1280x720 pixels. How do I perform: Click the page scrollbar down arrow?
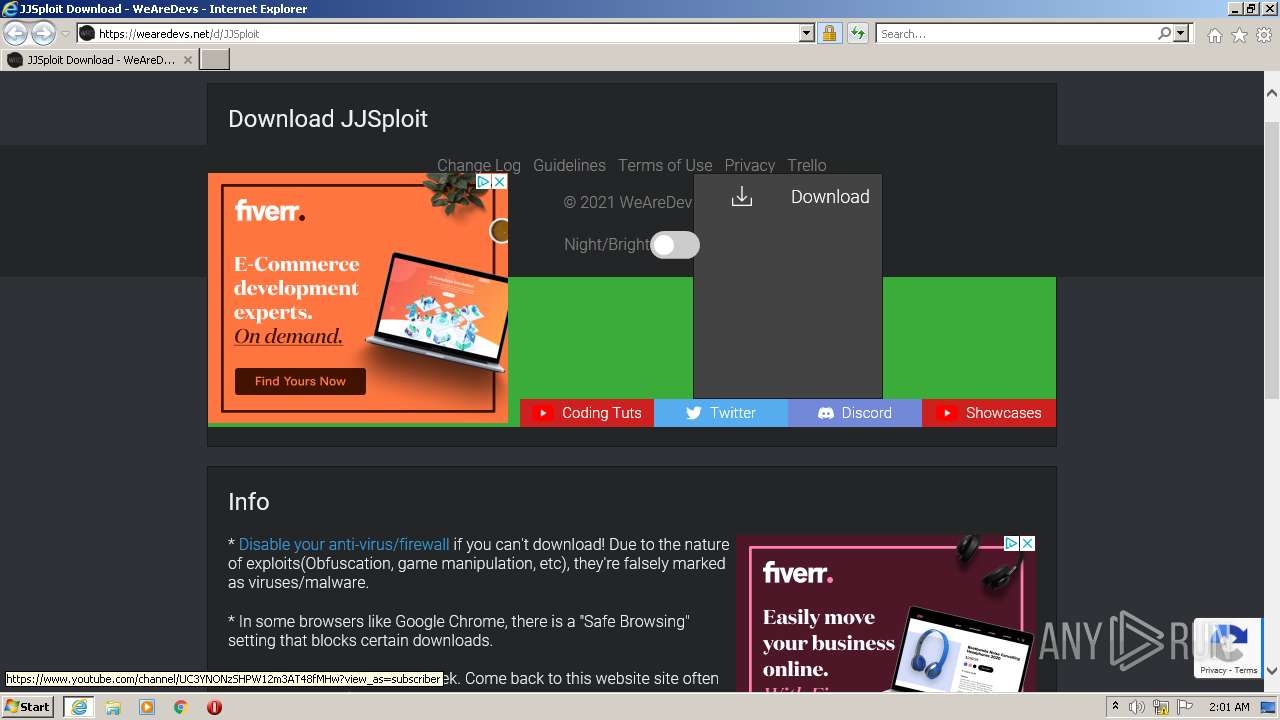click(1272, 671)
